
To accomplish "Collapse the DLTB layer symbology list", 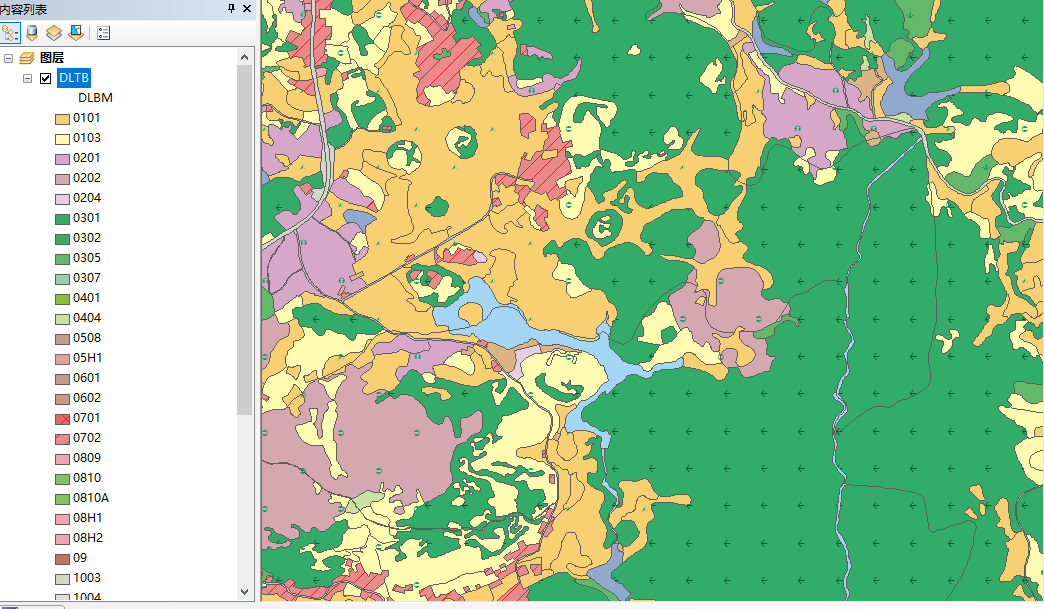I will (27, 77).
